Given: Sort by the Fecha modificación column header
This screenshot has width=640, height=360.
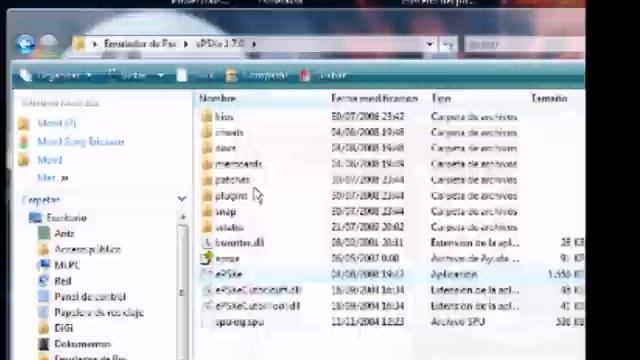Looking at the screenshot, I should (x=374, y=98).
